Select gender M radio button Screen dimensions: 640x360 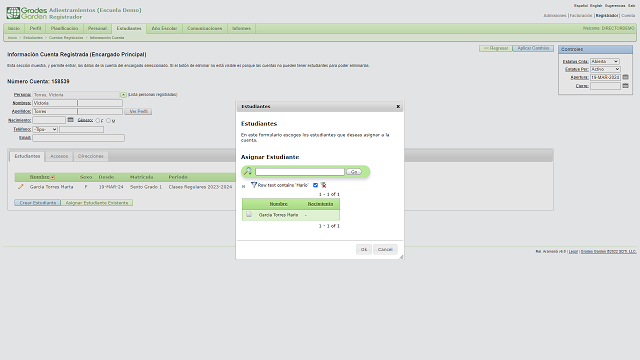[x=108, y=120]
